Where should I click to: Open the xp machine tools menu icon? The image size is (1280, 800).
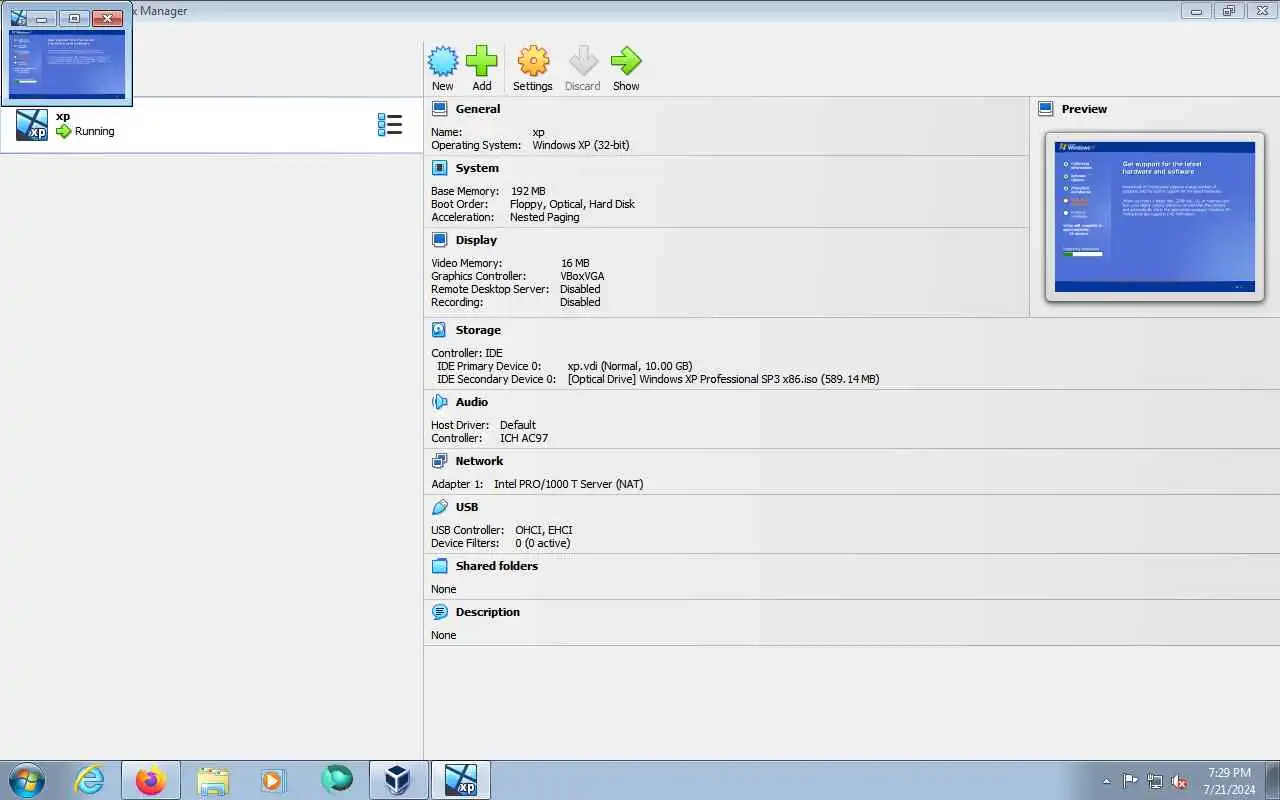[390, 125]
